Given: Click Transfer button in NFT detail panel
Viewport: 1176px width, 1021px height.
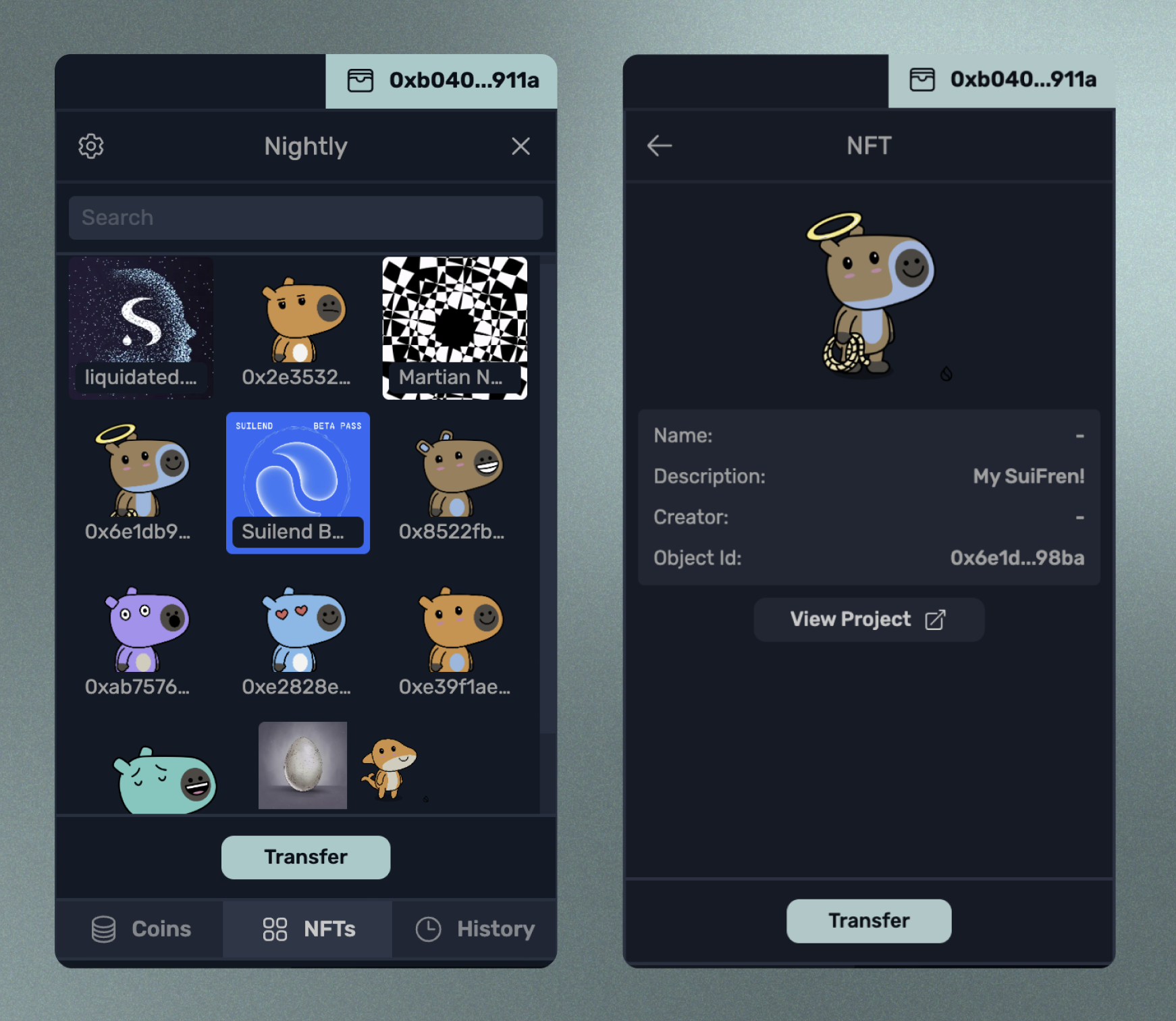Looking at the screenshot, I should pyautogui.click(x=869, y=920).
